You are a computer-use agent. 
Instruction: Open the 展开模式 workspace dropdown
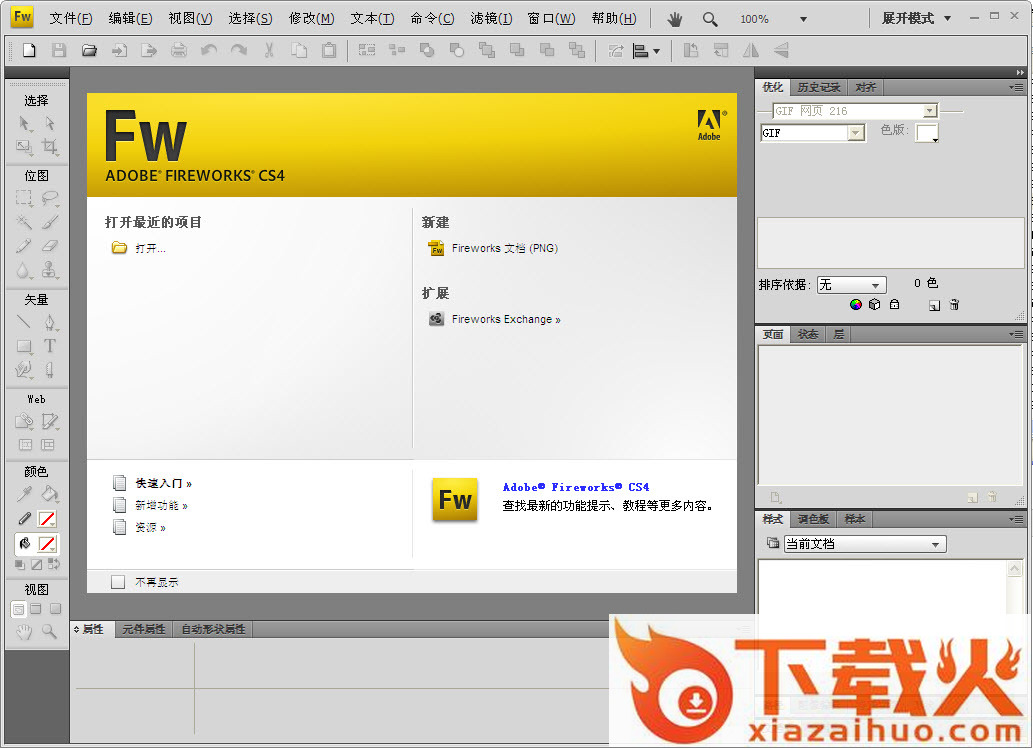916,18
